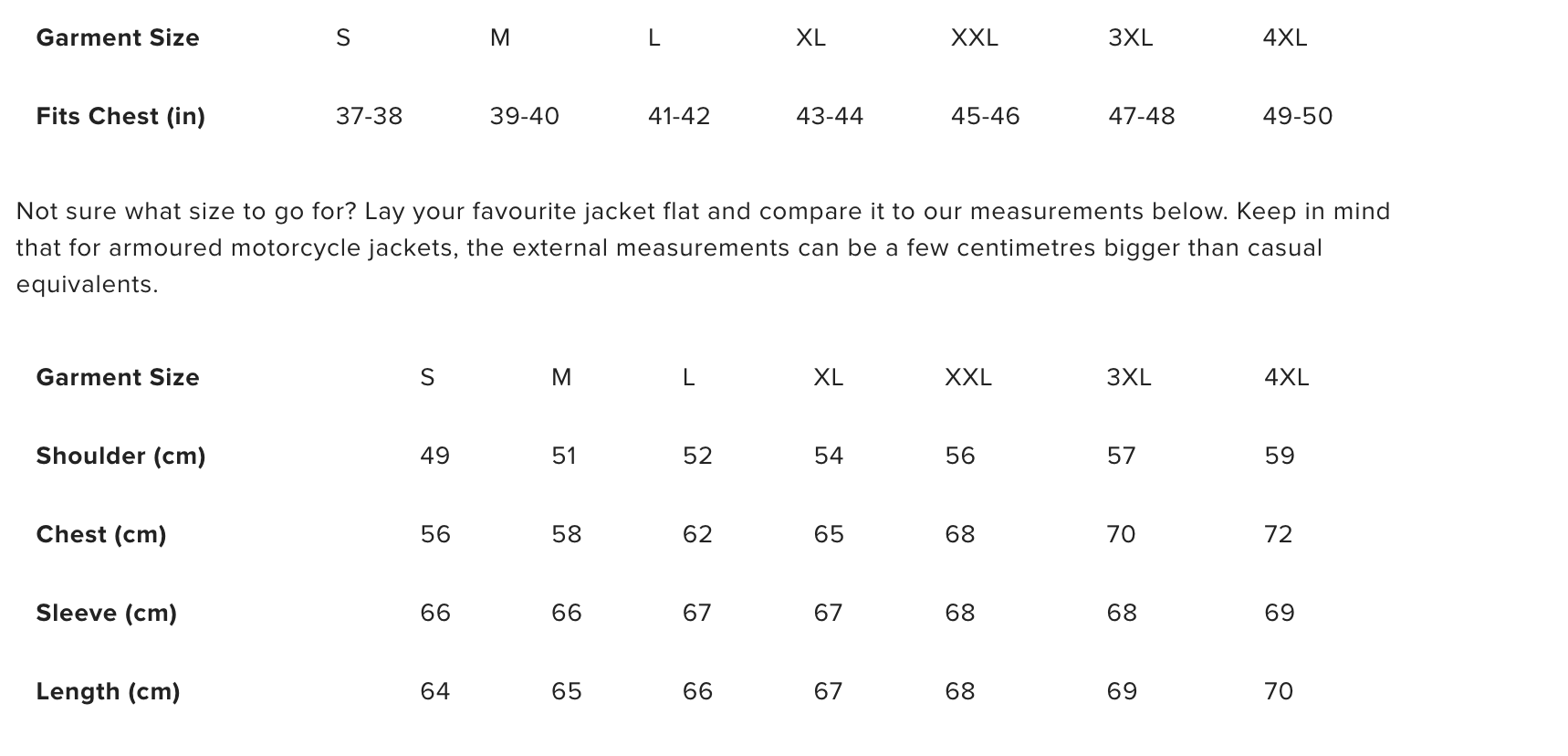Select the "Chest (cm)" row label

tap(101, 534)
